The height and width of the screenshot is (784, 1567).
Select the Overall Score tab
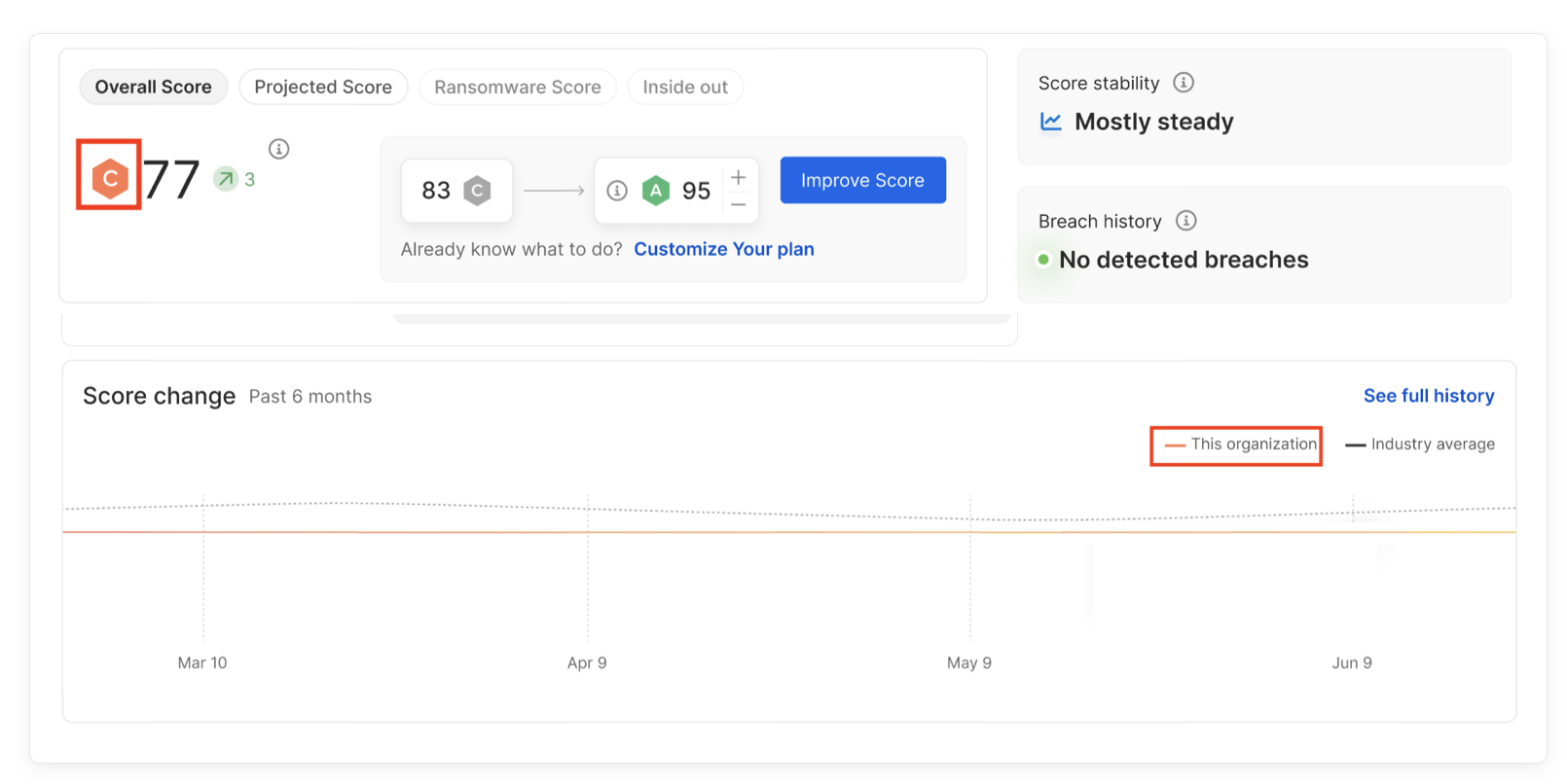pos(153,87)
